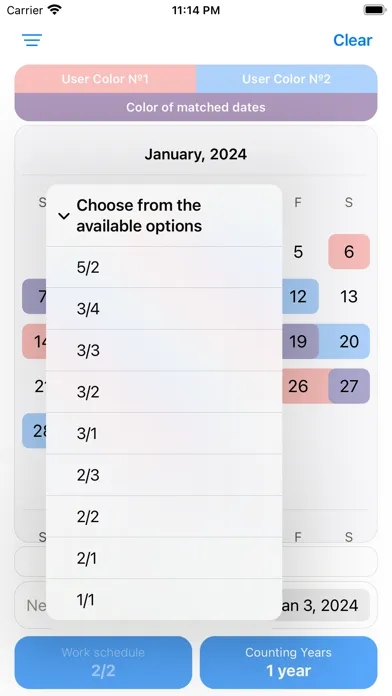
Task: Tap the User Color №2 swatch
Action: (286, 79)
